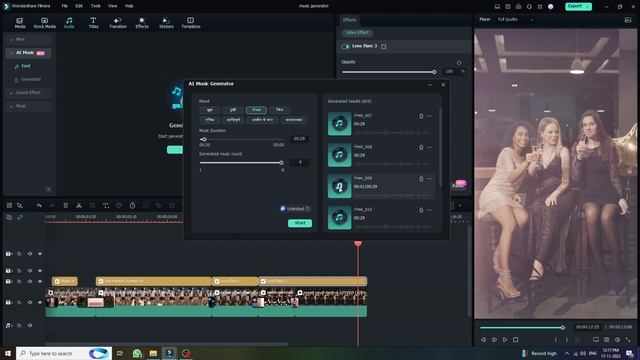Screen dimensions: 640x360
Task: Click the Stop button in the player
Action: (516, 340)
